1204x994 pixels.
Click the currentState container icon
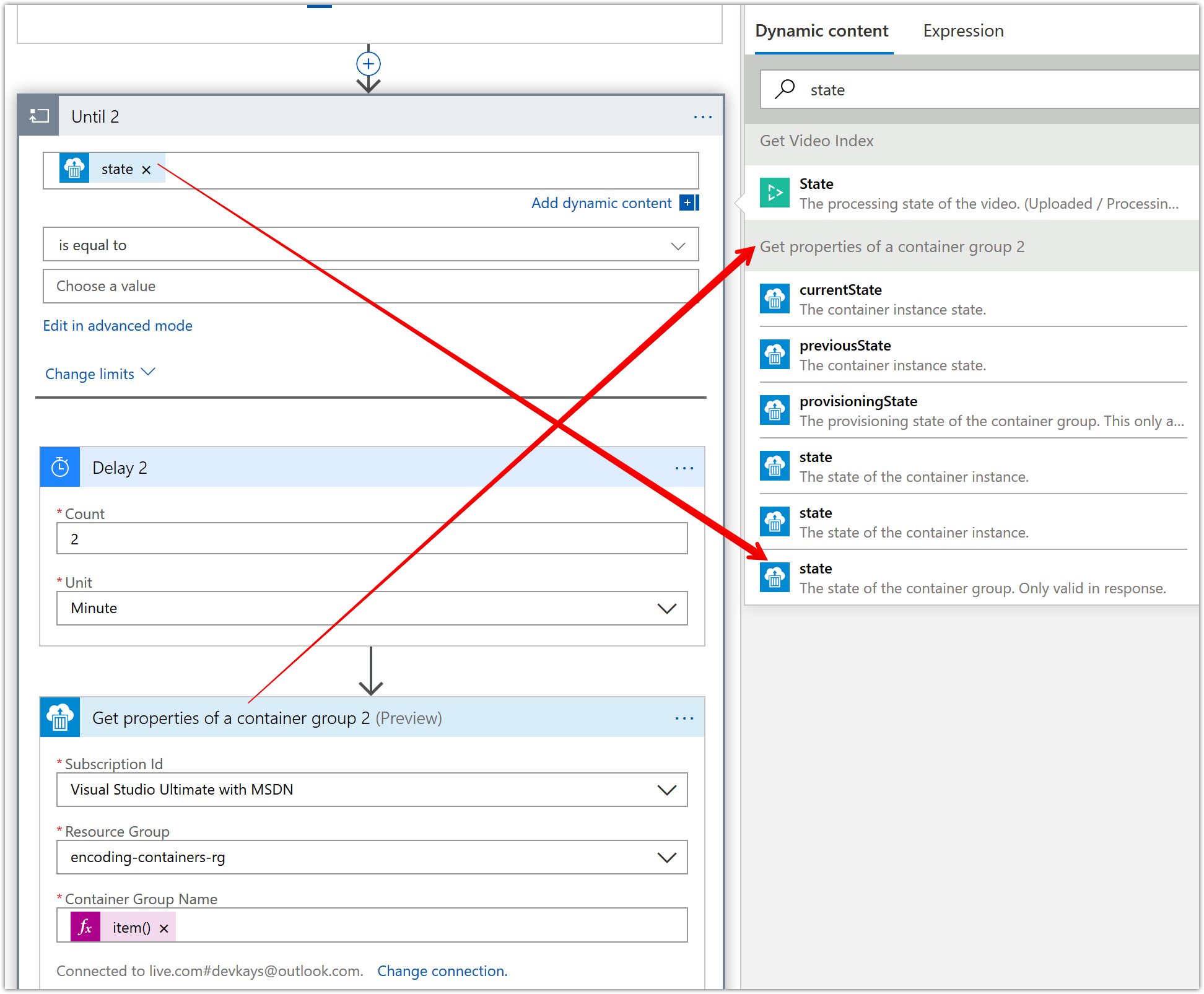pyautogui.click(x=775, y=299)
